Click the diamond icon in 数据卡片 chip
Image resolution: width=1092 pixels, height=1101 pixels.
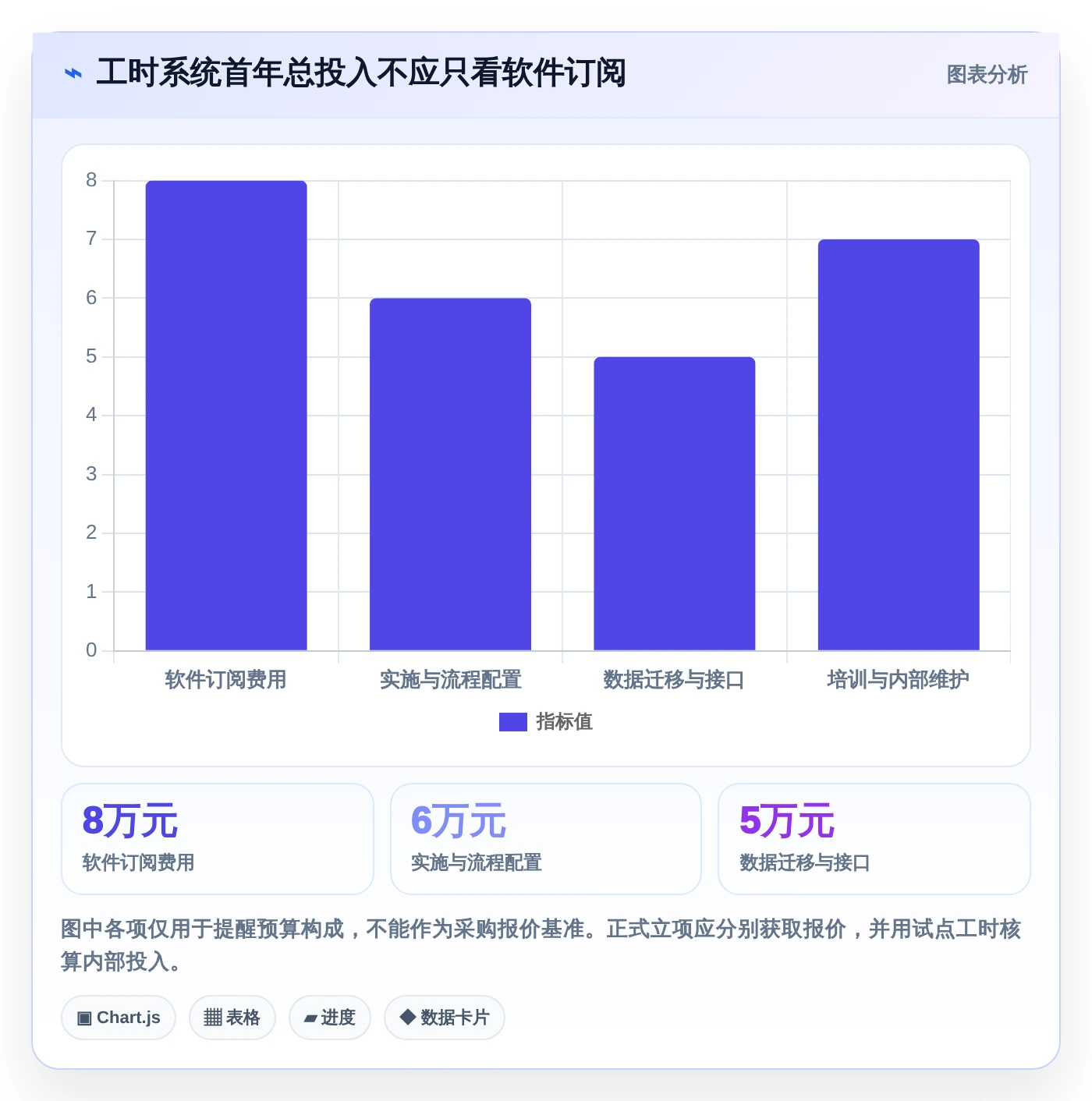pyautogui.click(x=407, y=1017)
